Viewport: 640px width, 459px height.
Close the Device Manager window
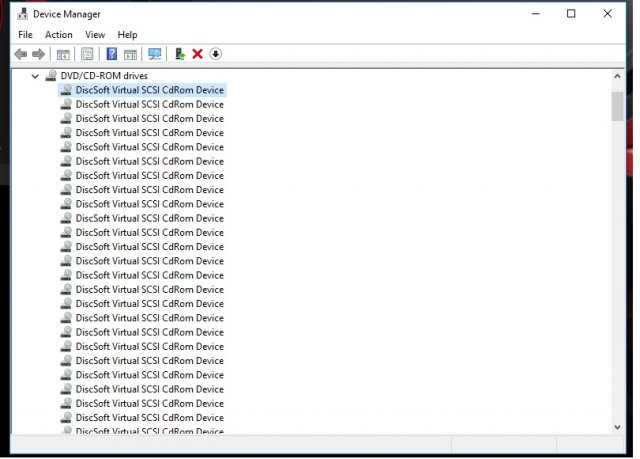pyautogui.click(x=607, y=14)
